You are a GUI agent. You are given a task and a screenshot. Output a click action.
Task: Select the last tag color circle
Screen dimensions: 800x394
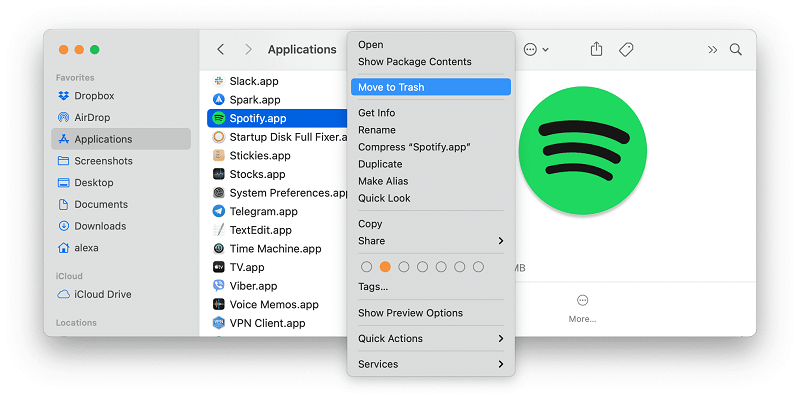coord(478,267)
